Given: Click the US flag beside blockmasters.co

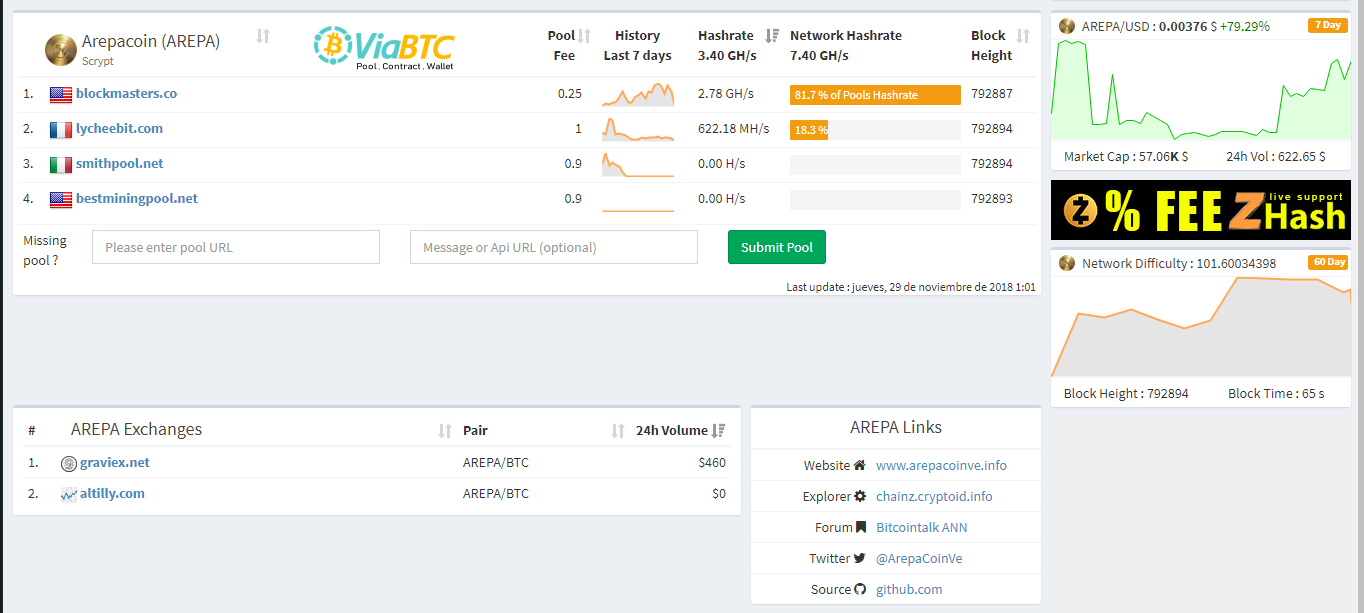Looking at the screenshot, I should (61, 94).
